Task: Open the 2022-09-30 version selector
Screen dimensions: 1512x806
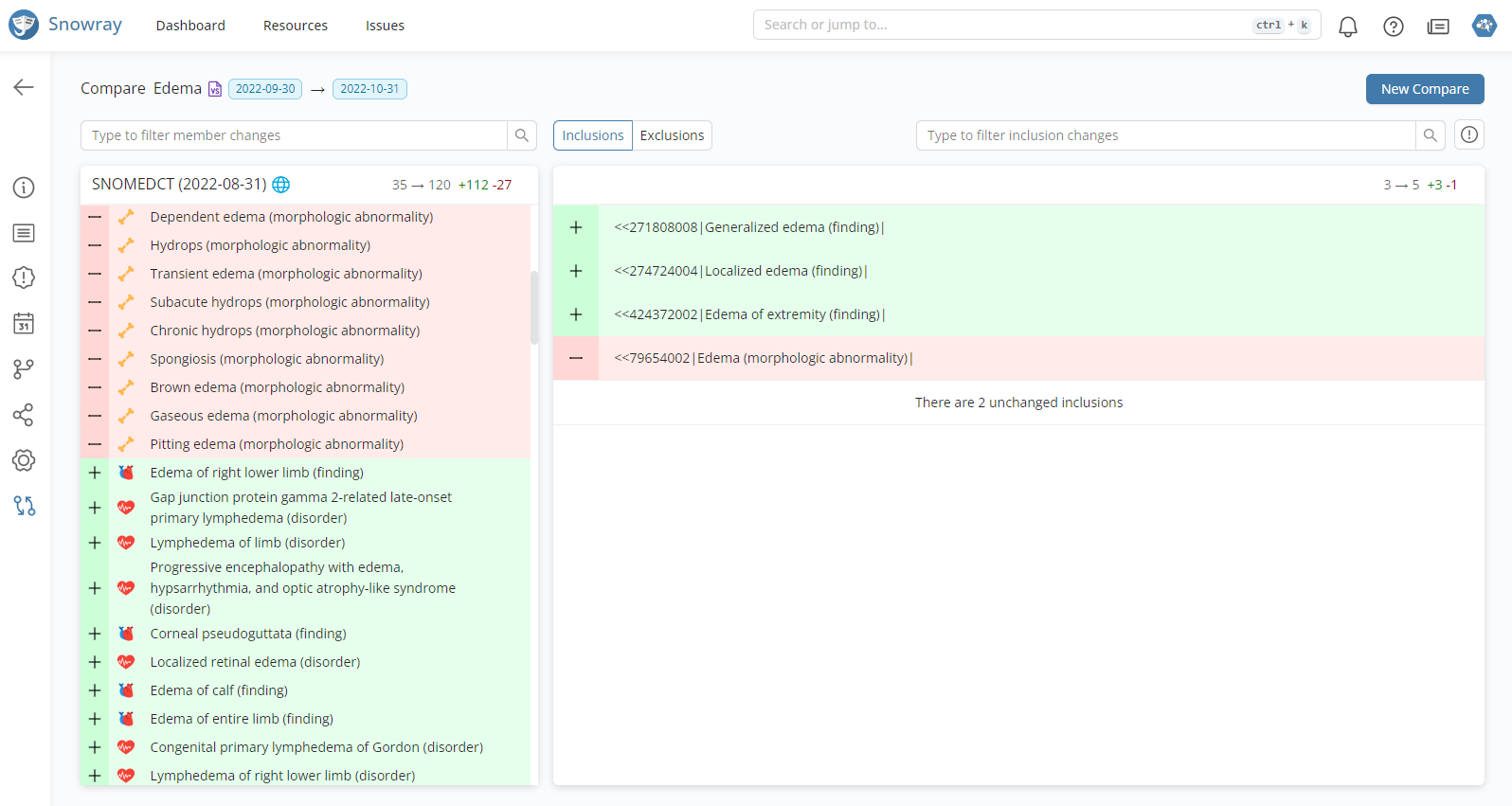Action: click(265, 89)
